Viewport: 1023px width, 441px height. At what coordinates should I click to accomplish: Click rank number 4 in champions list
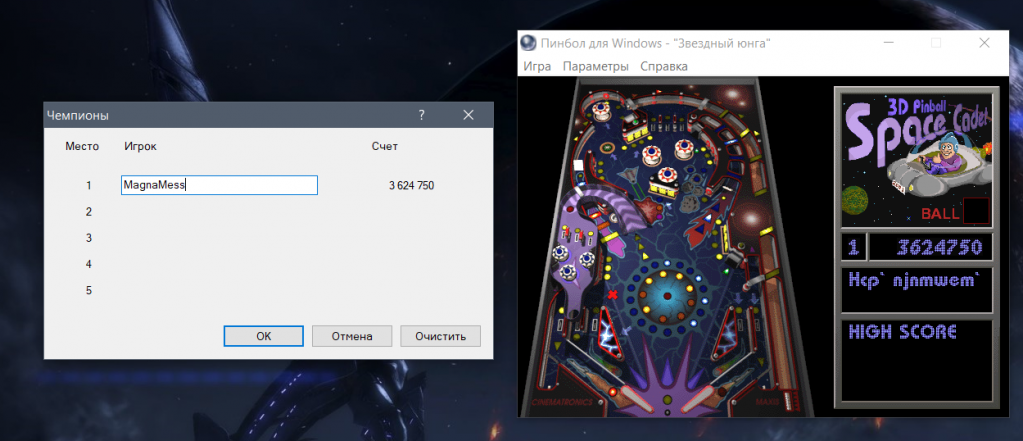(x=89, y=264)
